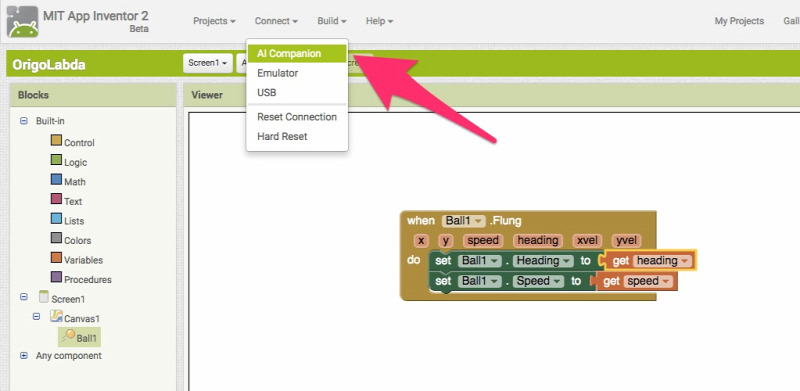
Task: Open the Heading property dropdown in set block
Action: coord(543,261)
